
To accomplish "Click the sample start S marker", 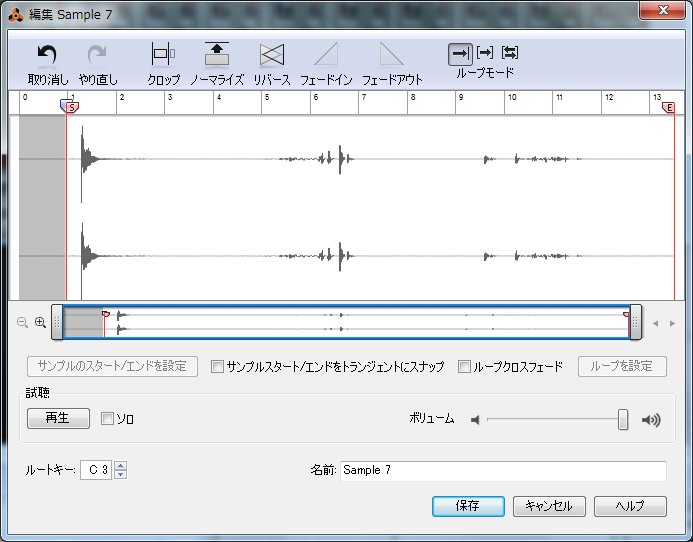I will [x=72, y=107].
